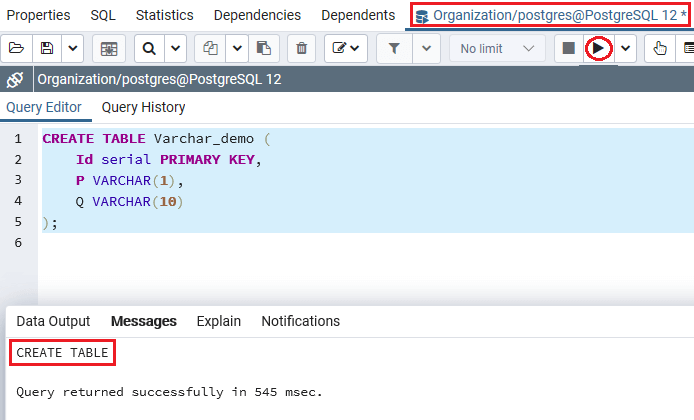Switch to the Query History tab
The height and width of the screenshot is (420, 694).
click(x=143, y=108)
